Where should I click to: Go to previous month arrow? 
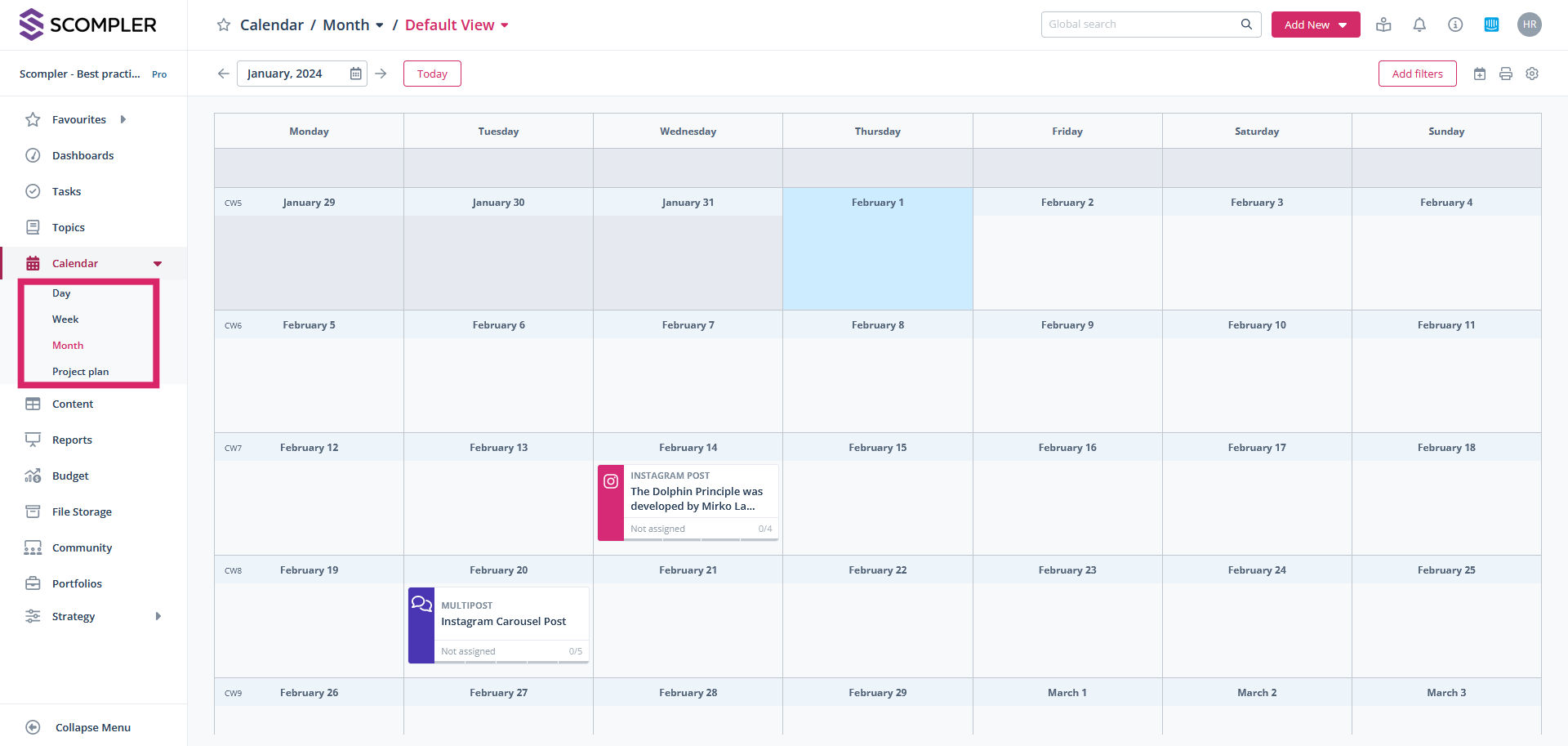(224, 74)
